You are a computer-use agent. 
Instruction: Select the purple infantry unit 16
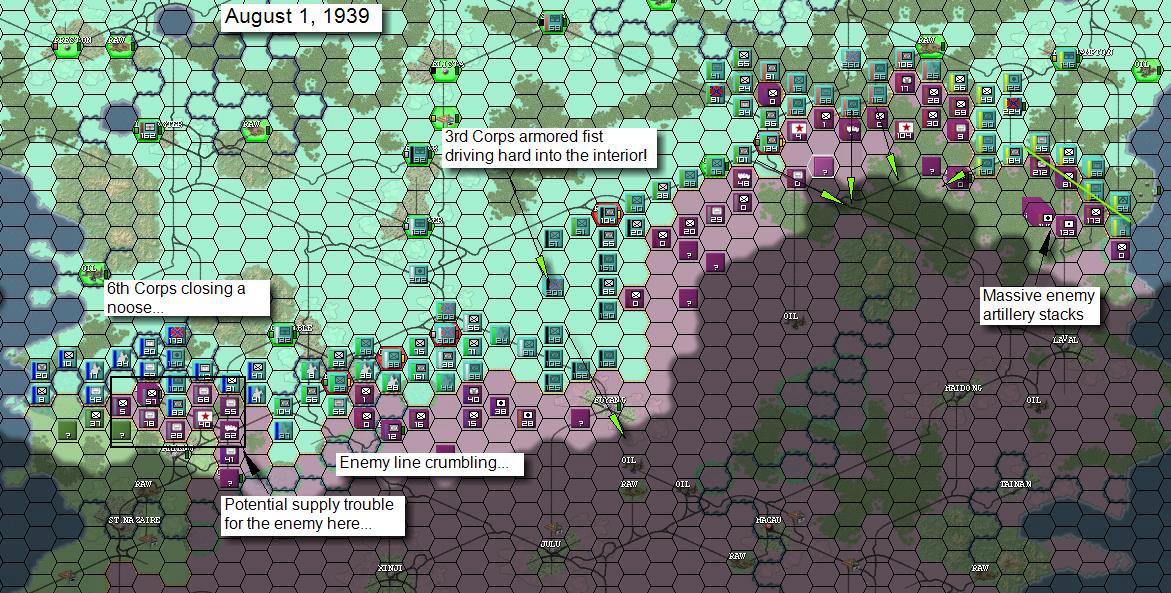(419, 419)
